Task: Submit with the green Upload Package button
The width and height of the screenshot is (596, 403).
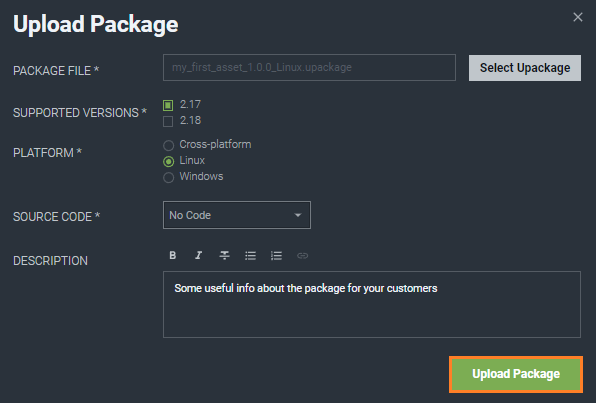Action: (x=516, y=374)
